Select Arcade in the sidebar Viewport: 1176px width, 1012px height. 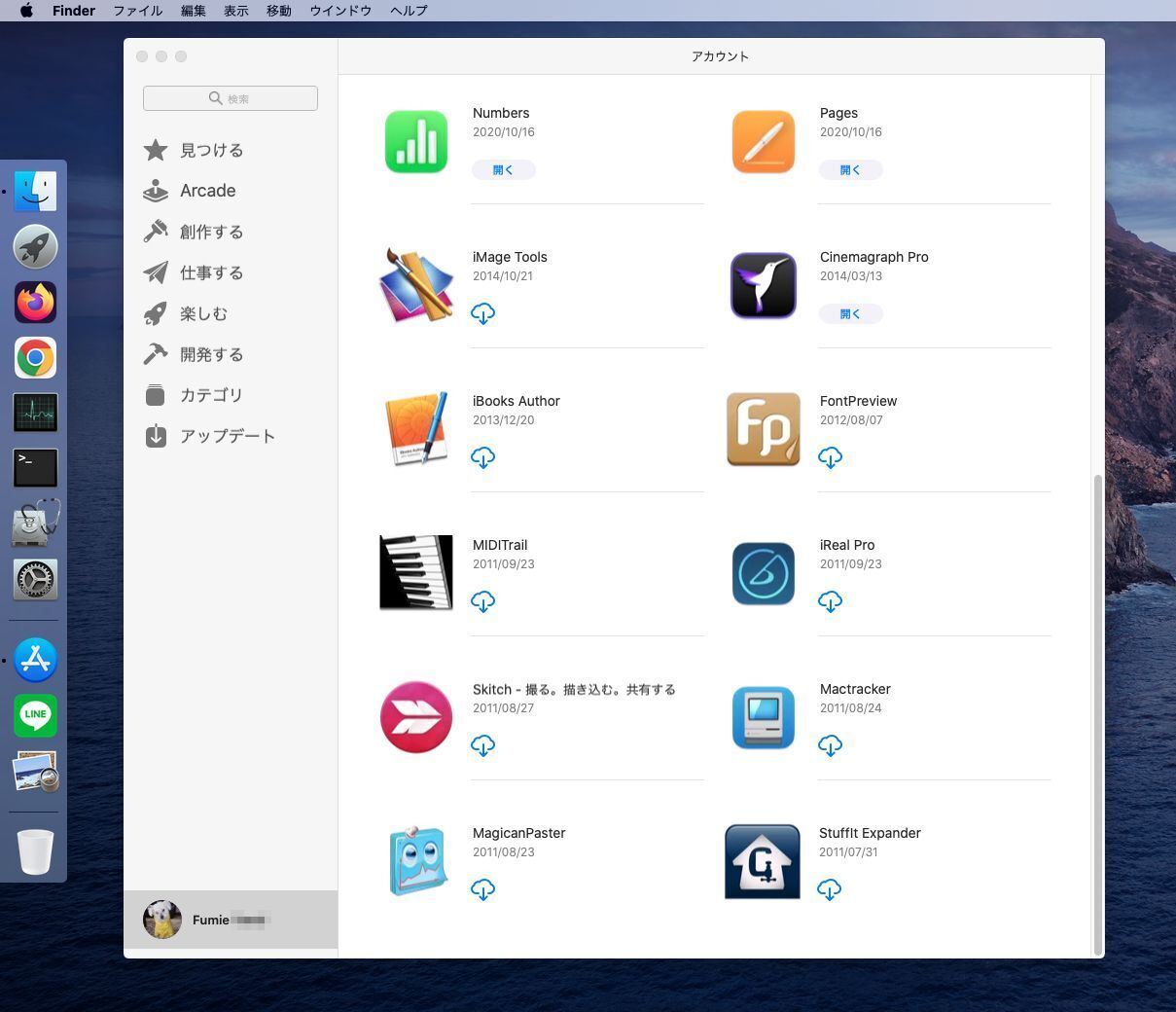207,191
